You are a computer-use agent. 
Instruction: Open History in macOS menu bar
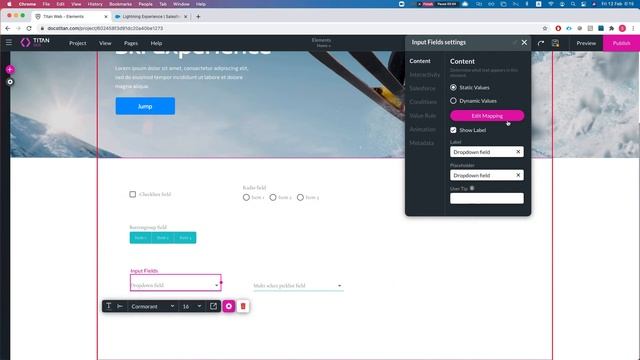click(x=95, y=4)
